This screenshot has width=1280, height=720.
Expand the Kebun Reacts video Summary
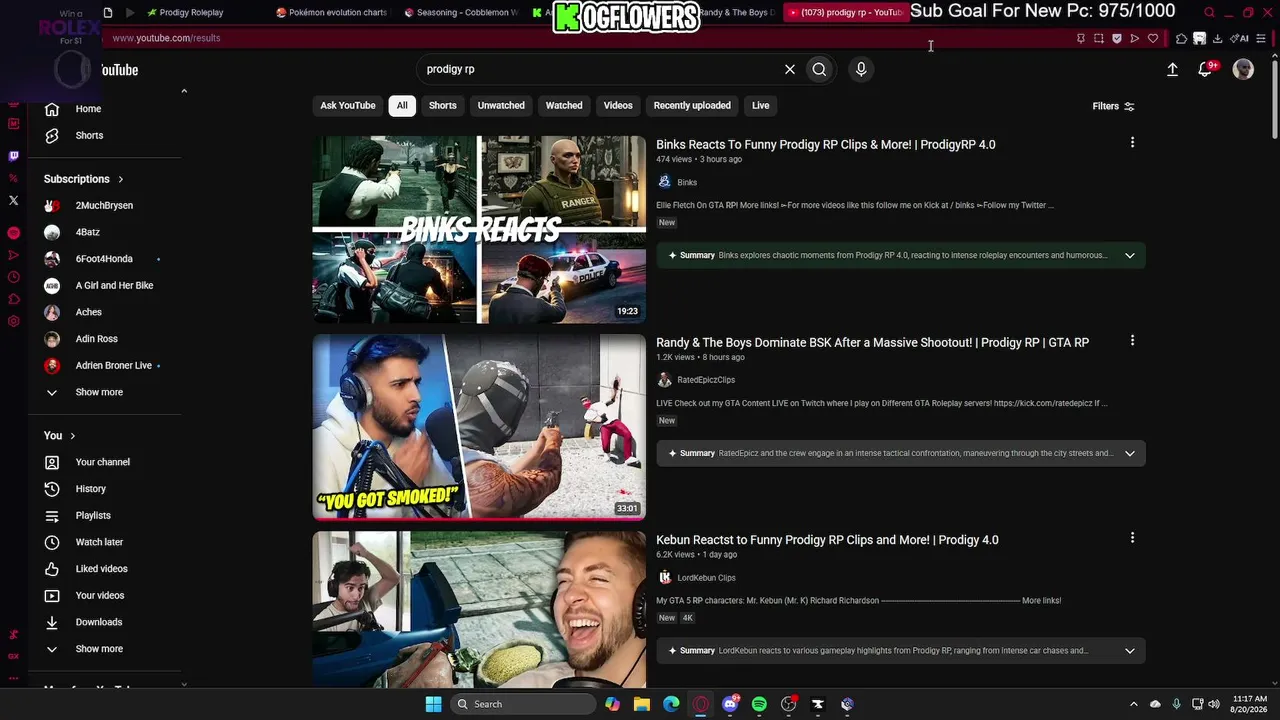point(1130,651)
